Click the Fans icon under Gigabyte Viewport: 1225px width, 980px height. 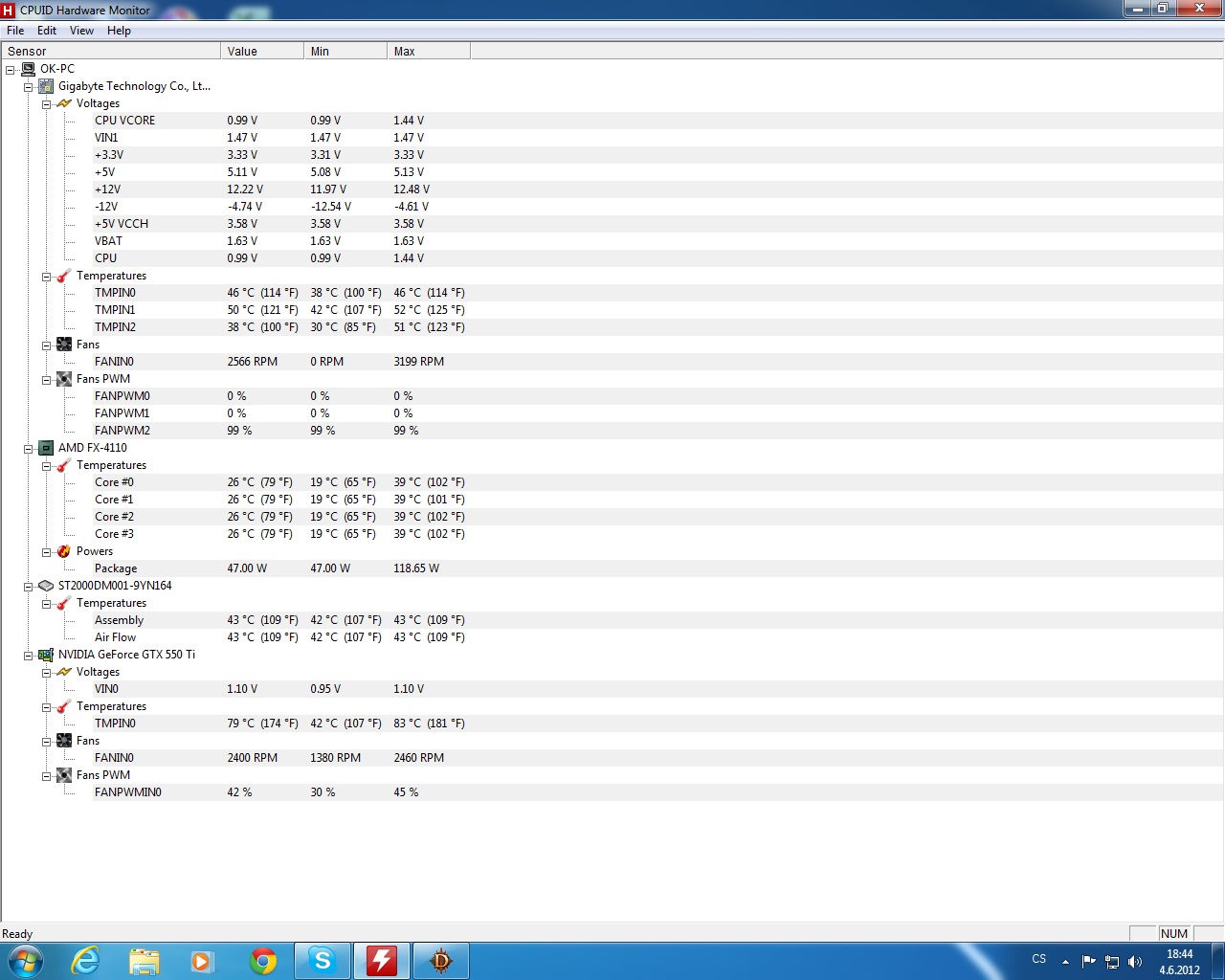point(64,345)
